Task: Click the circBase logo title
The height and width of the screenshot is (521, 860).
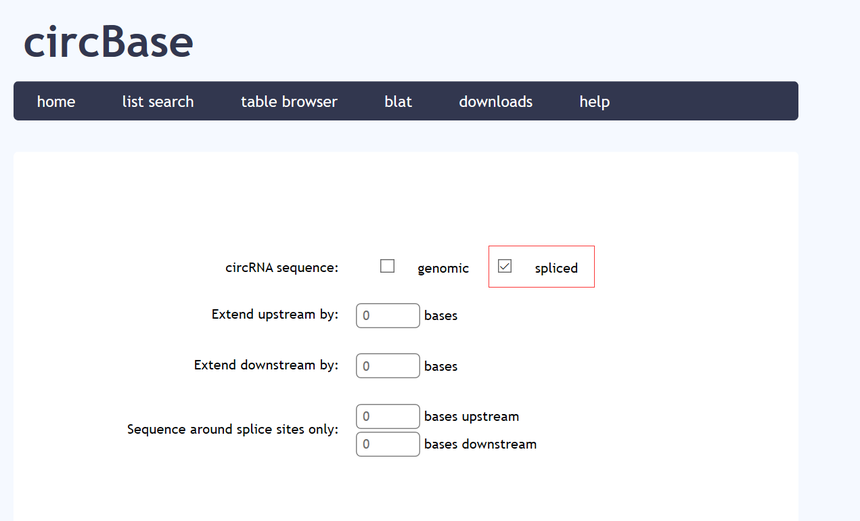Action: coord(108,42)
